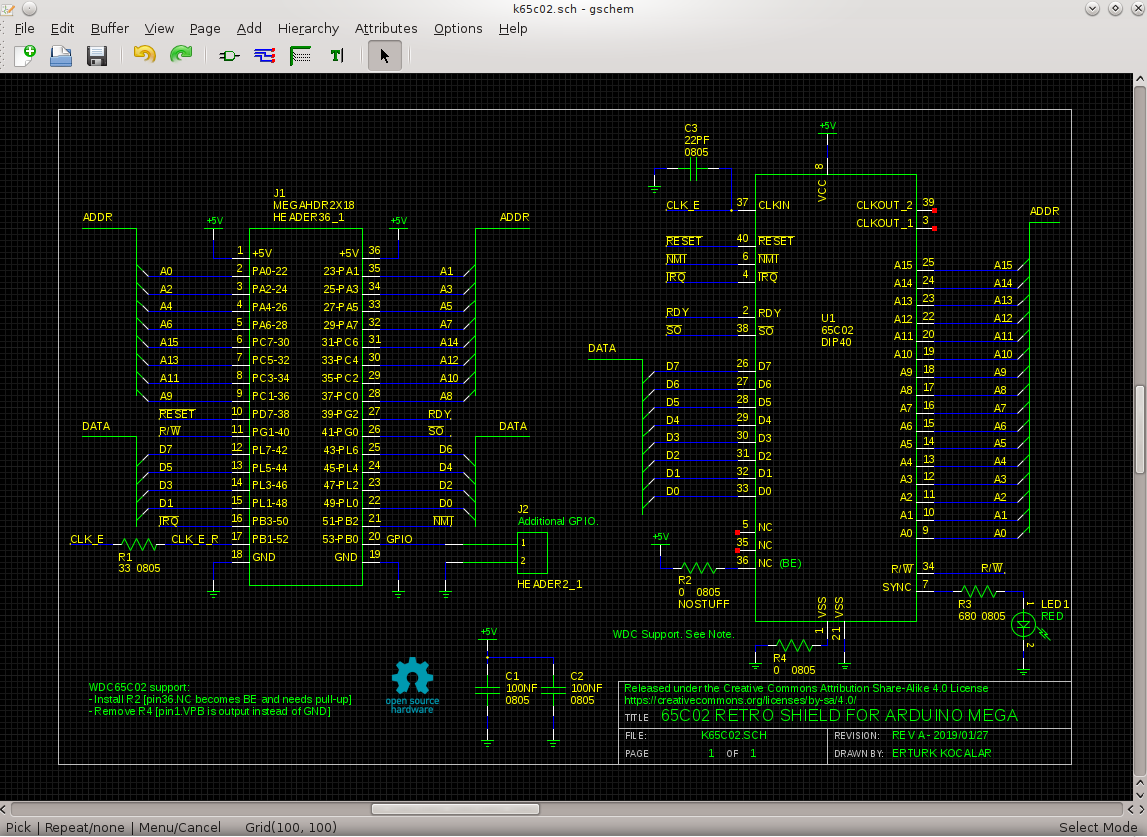Select the PB1-52 pin label on J1

coord(270,539)
